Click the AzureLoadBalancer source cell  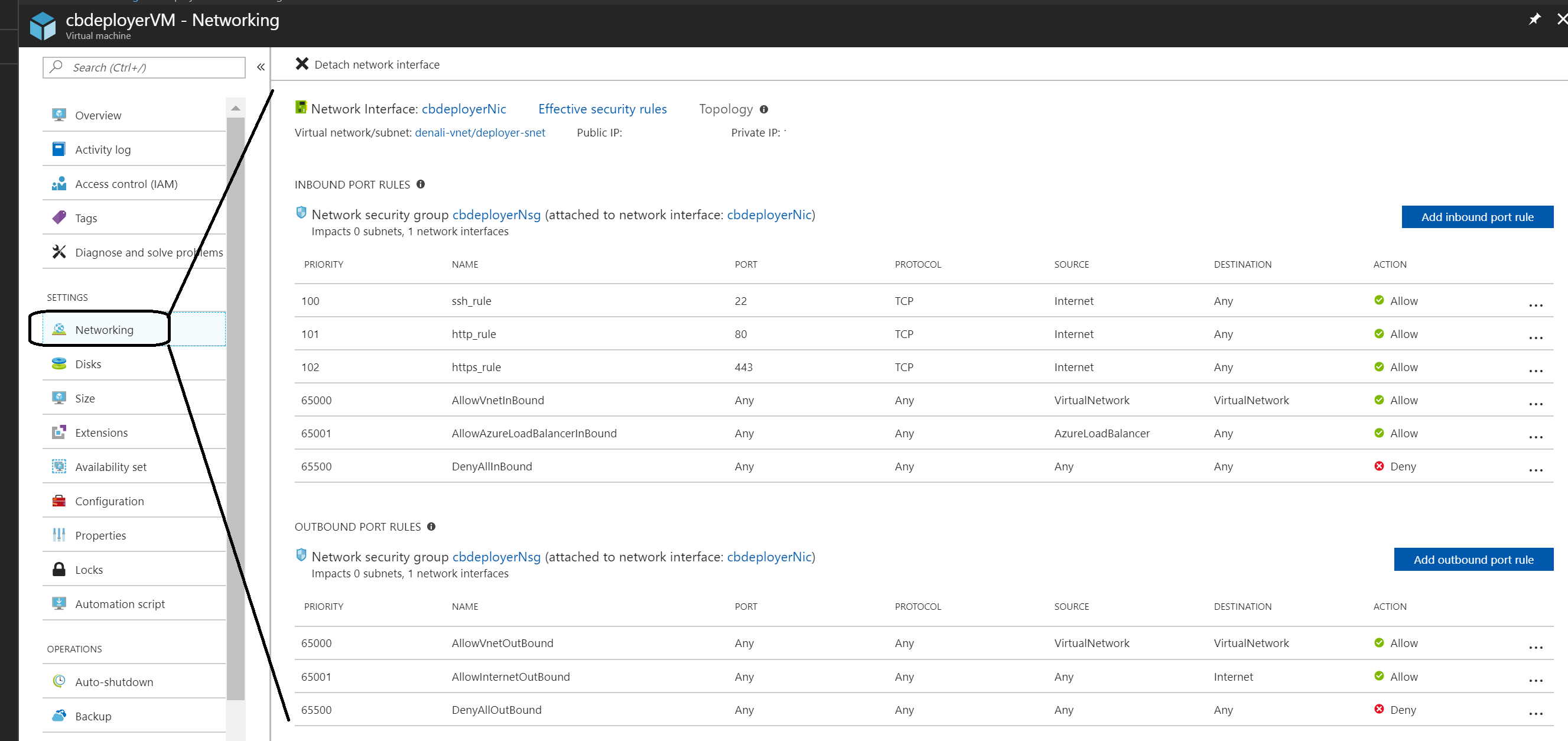tap(1102, 433)
